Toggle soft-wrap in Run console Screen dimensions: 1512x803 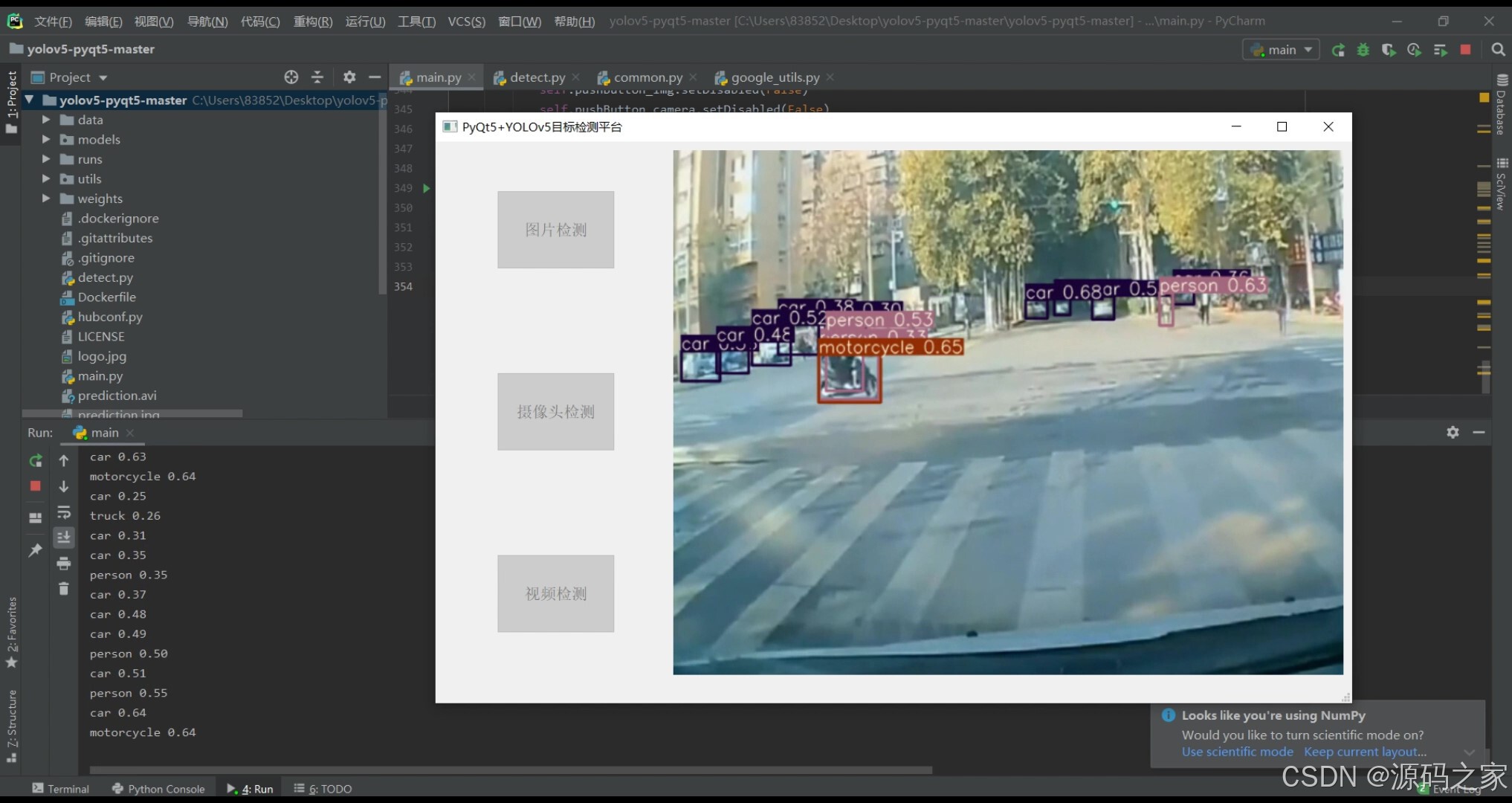point(64,512)
